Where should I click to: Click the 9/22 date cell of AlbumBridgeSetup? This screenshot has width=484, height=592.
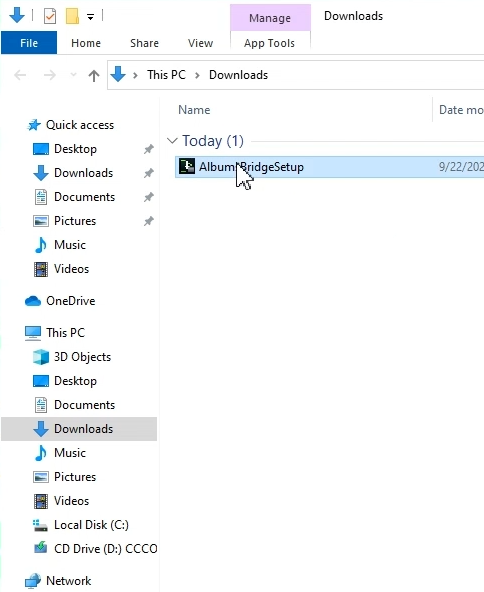[x=461, y=167]
